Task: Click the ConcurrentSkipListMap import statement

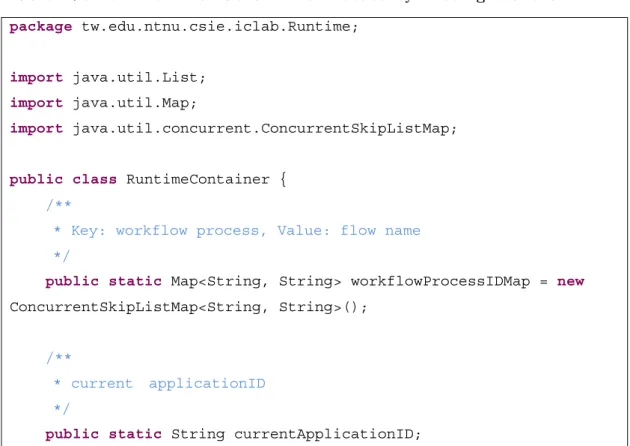Action: [x=233, y=129]
